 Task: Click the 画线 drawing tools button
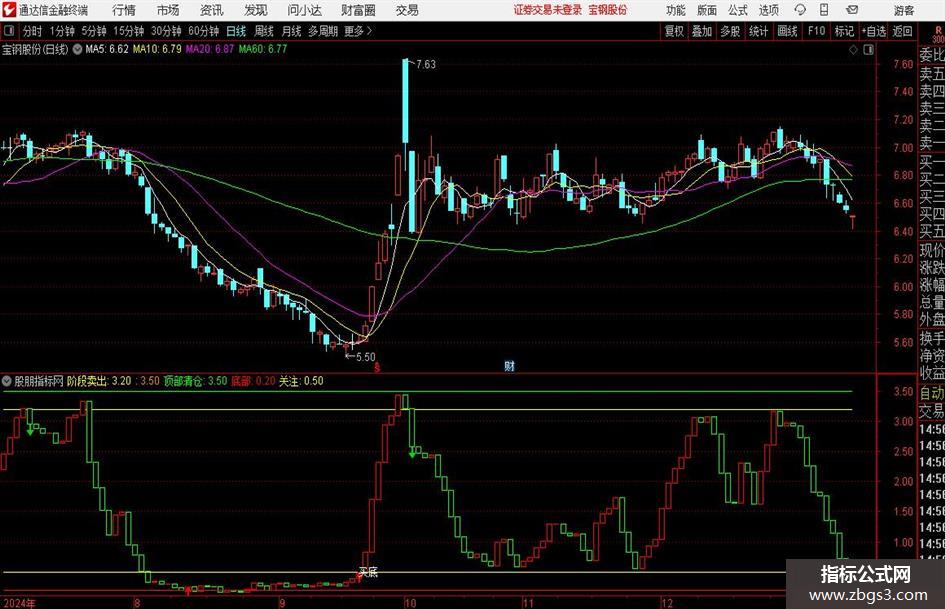(x=787, y=31)
